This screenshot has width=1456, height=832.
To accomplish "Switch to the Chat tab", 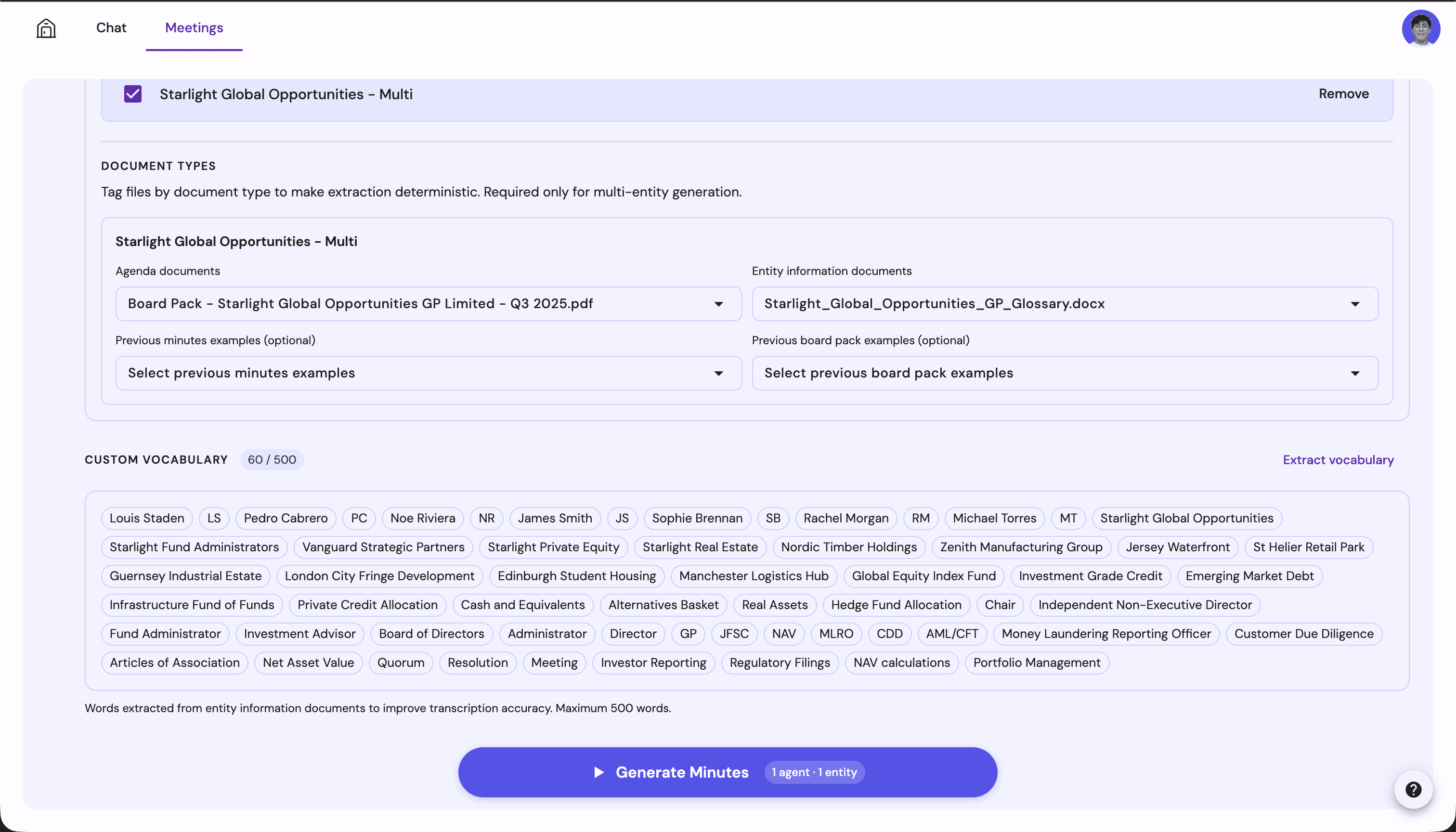I will (111, 27).
